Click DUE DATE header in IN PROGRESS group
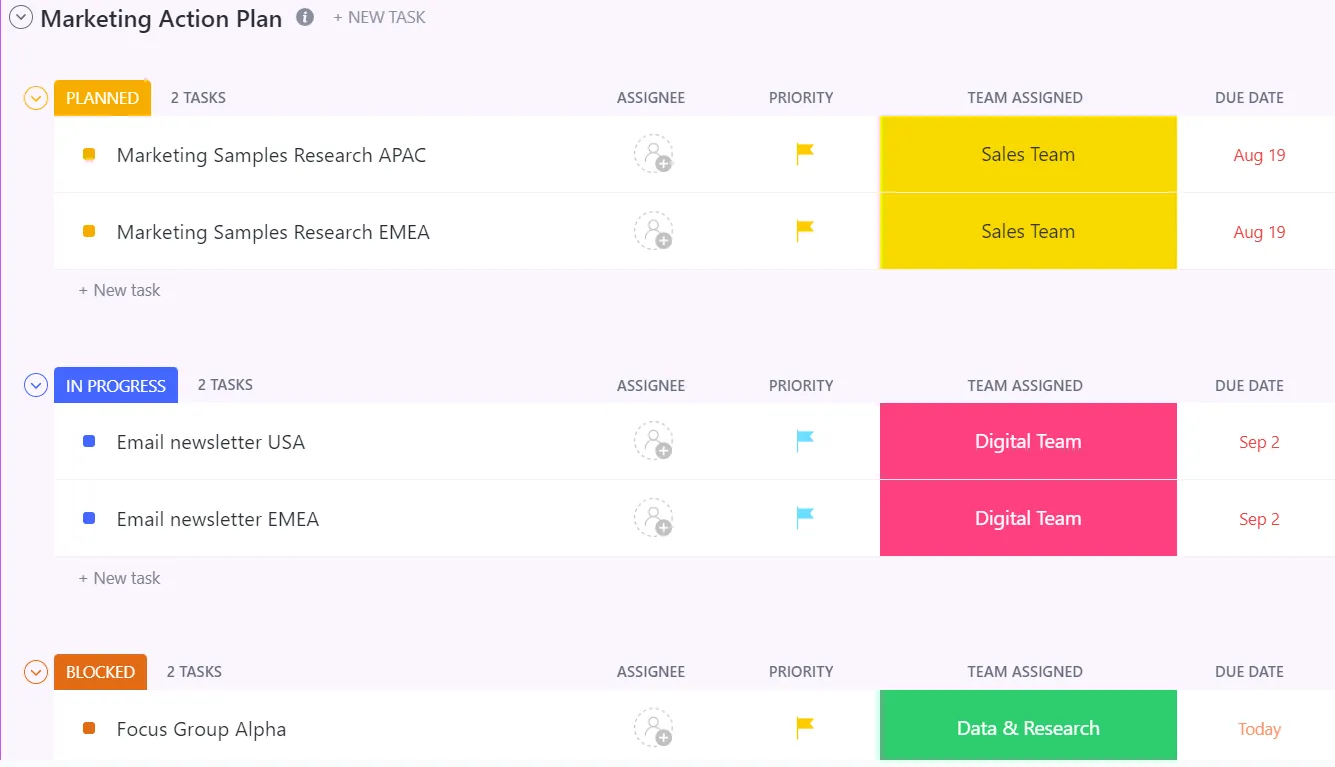Viewport: 1335px width, 767px height. [1250, 386]
